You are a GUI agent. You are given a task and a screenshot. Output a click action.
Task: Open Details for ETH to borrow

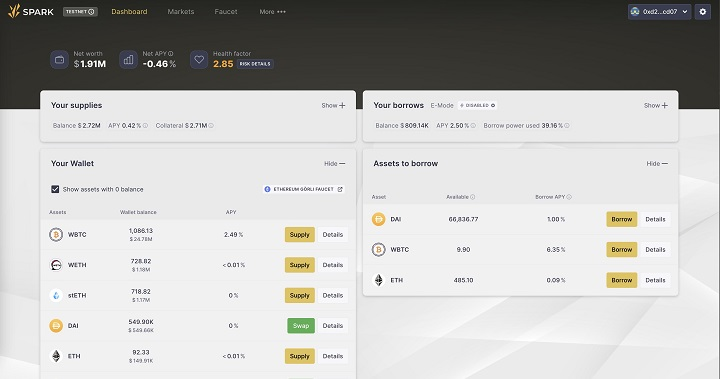[x=655, y=280]
